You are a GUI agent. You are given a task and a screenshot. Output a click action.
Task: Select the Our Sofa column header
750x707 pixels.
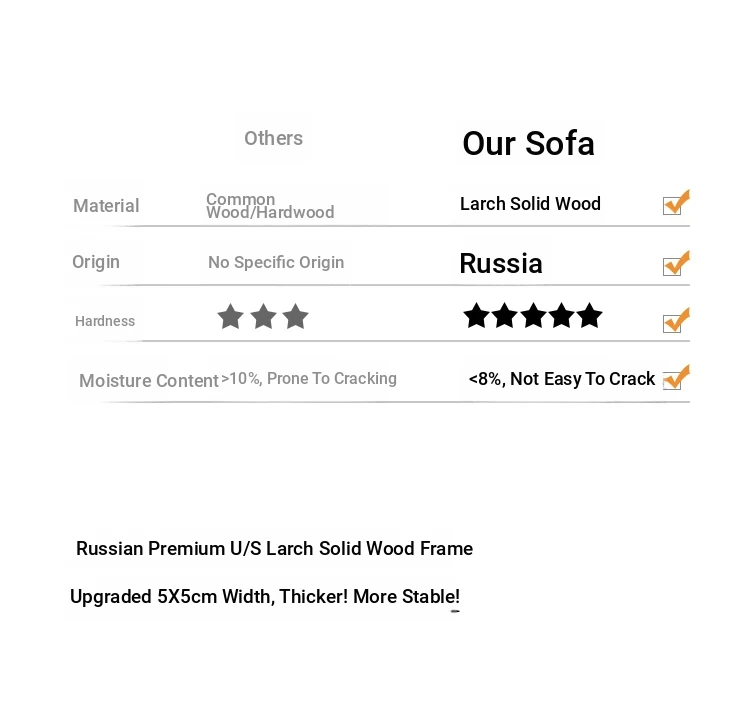click(x=528, y=144)
